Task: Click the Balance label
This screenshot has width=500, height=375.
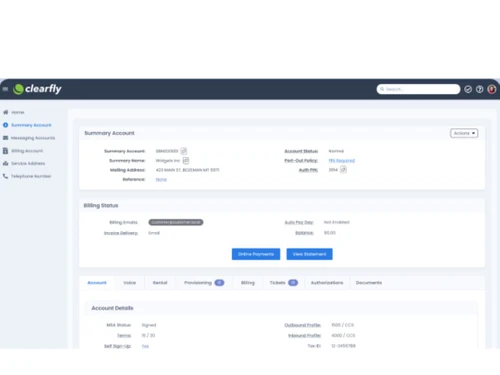Action: click(304, 233)
